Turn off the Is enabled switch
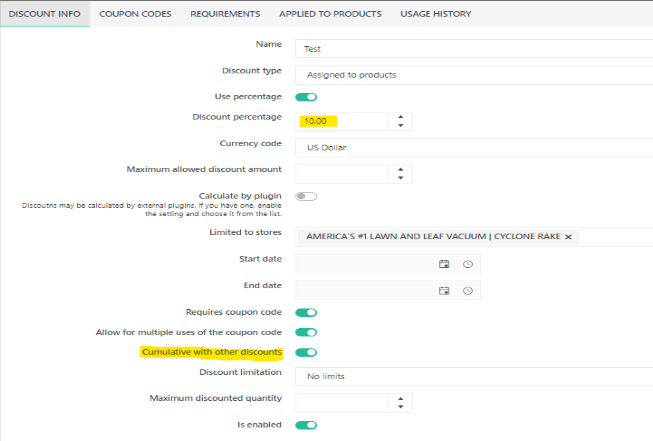 pyautogui.click(x=306, y=425)
